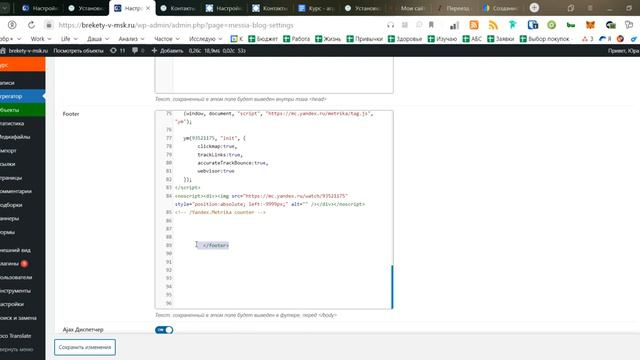Open Выбор покупок bookmark
Screen dimensions: 640x360
(544, 39)
